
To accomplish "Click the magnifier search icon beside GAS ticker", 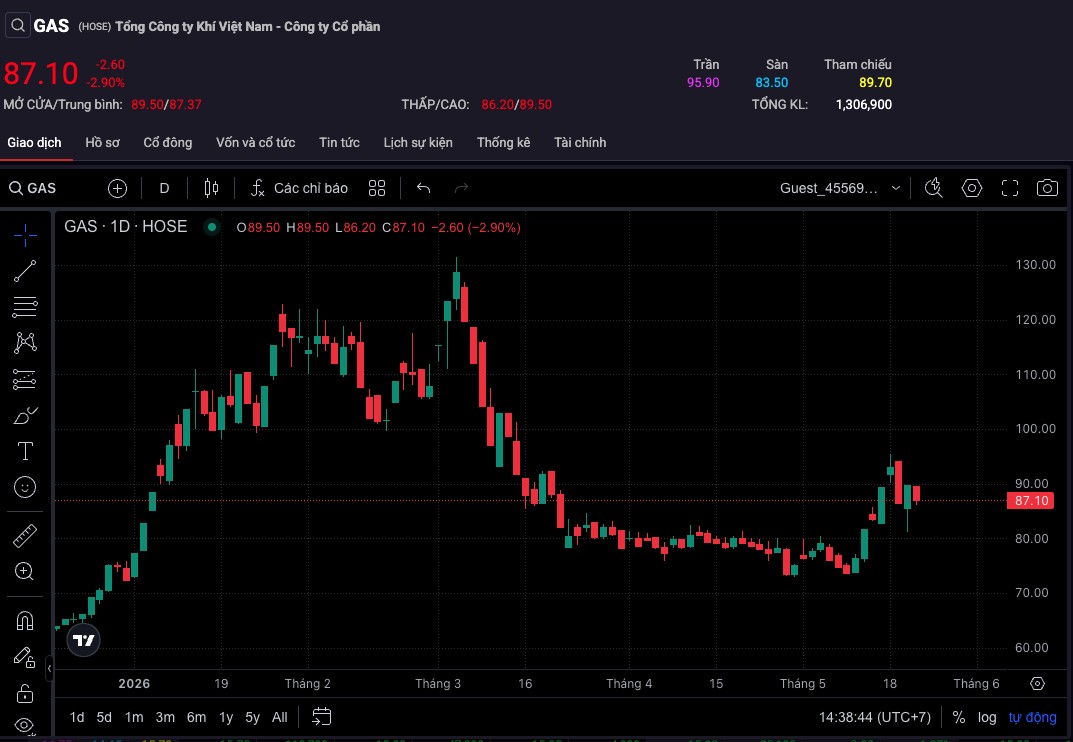I will [18, 26].
